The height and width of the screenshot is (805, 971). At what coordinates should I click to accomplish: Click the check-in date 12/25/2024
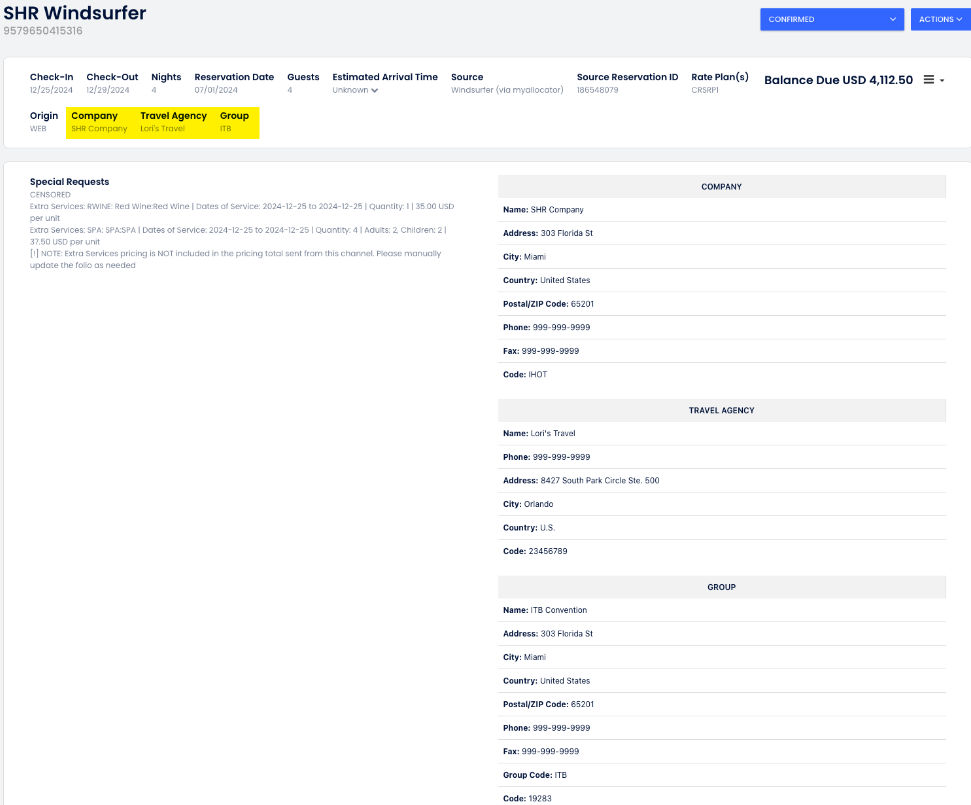coord(51,90)
